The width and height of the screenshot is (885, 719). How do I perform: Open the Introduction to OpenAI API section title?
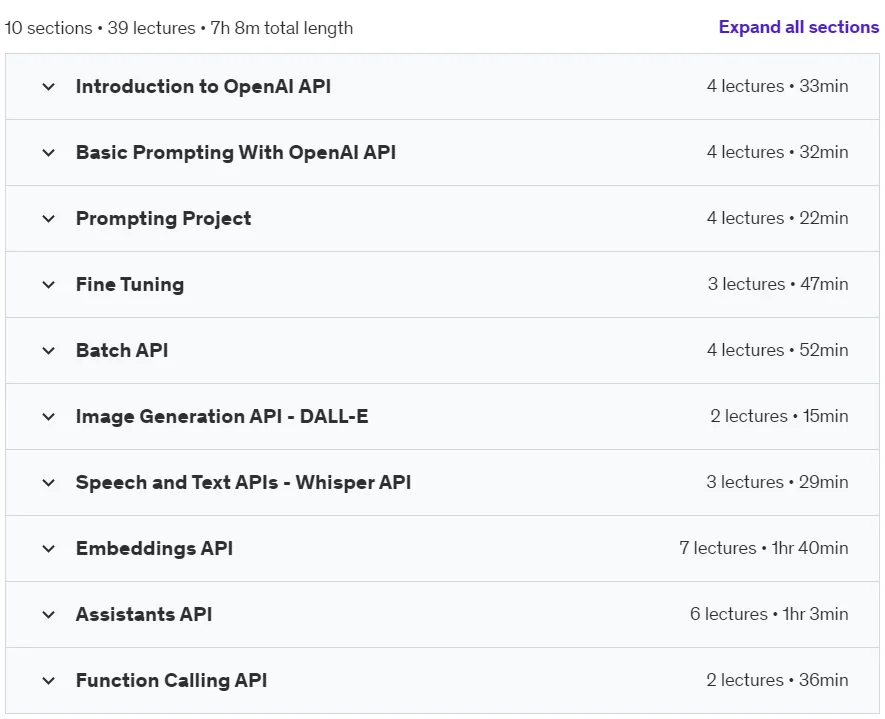(x=203, y=86)
